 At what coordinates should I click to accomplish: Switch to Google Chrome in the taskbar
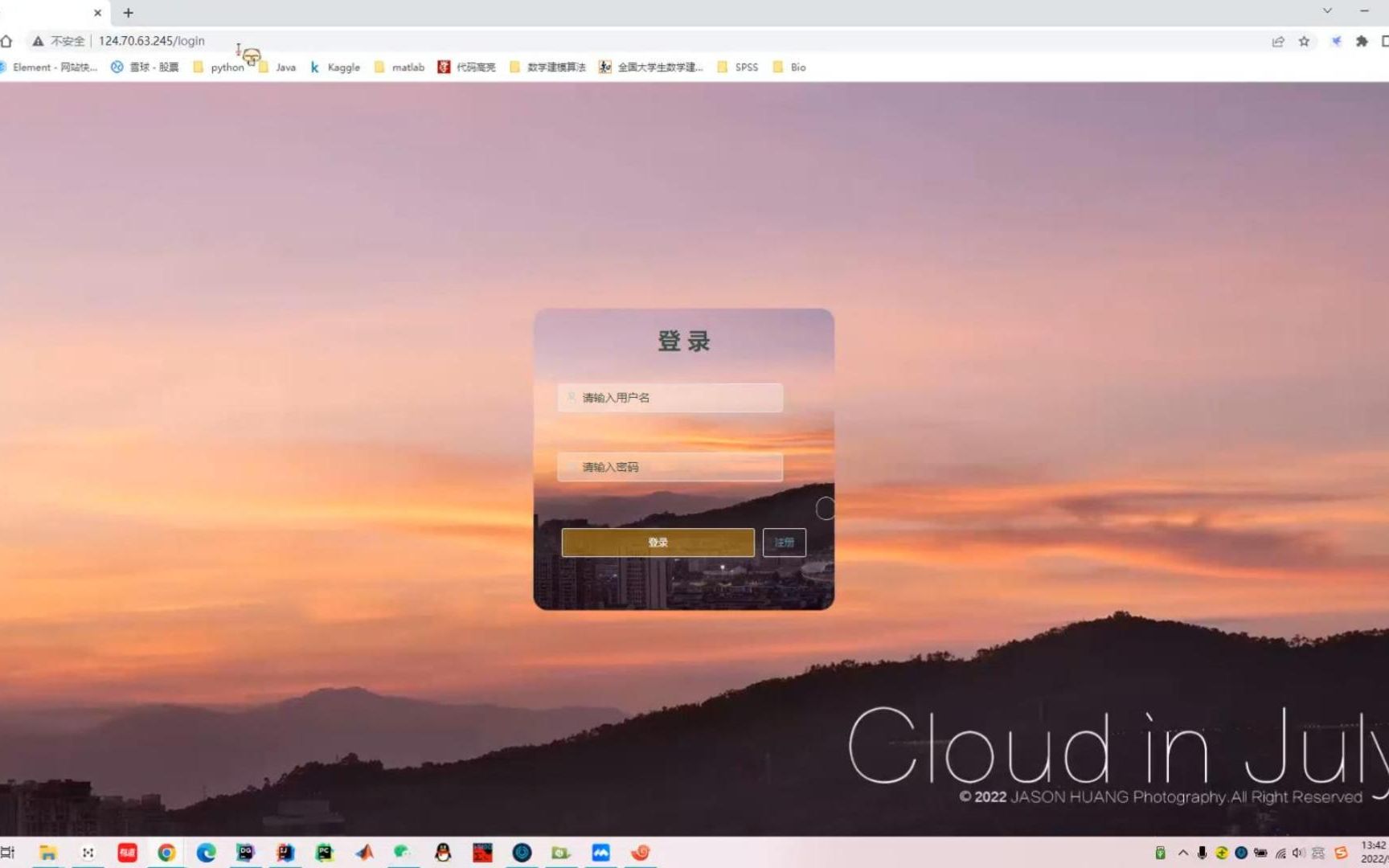coord(166,853)
